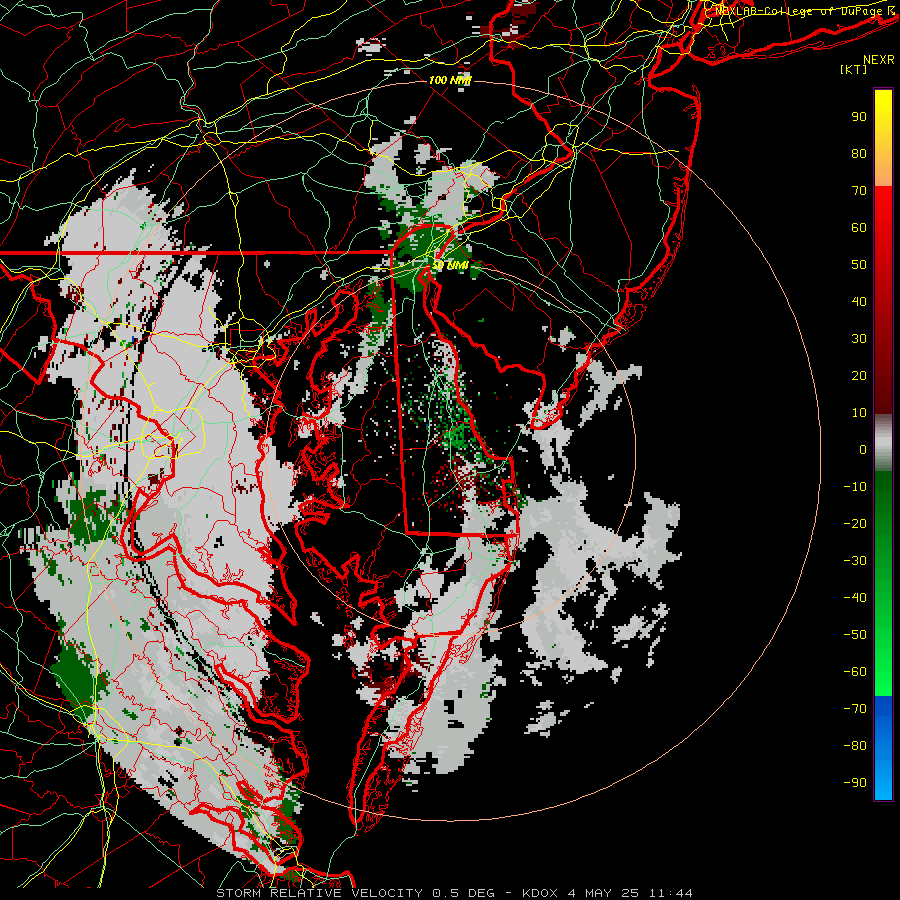Click the -10 value on velocity scale

coord(855,487)
